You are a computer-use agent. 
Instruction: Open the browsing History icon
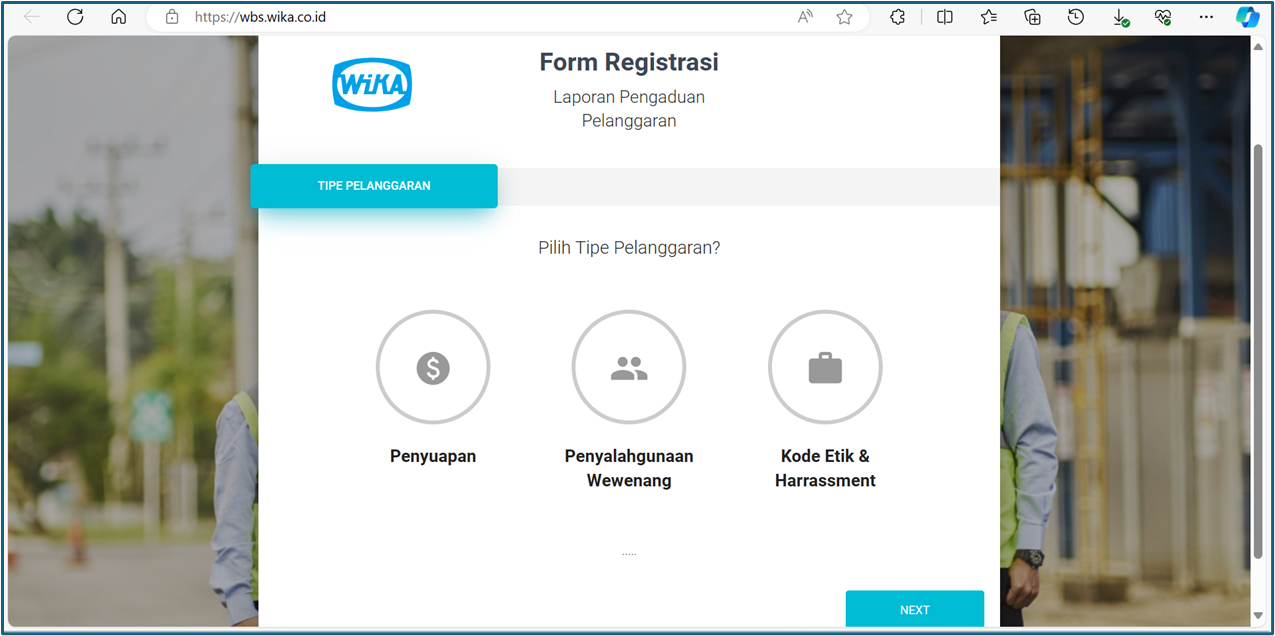1075,16
